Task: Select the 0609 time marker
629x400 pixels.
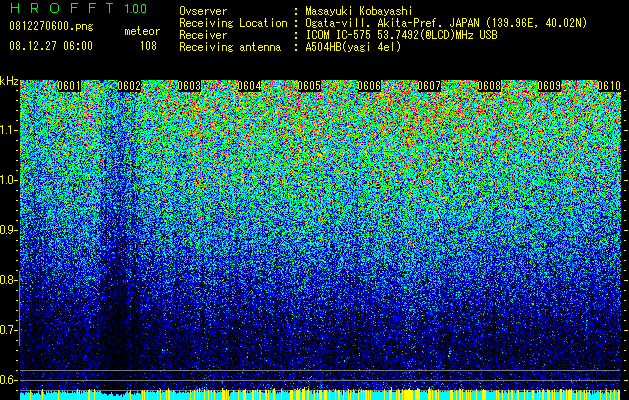Action: pos(549,86)
